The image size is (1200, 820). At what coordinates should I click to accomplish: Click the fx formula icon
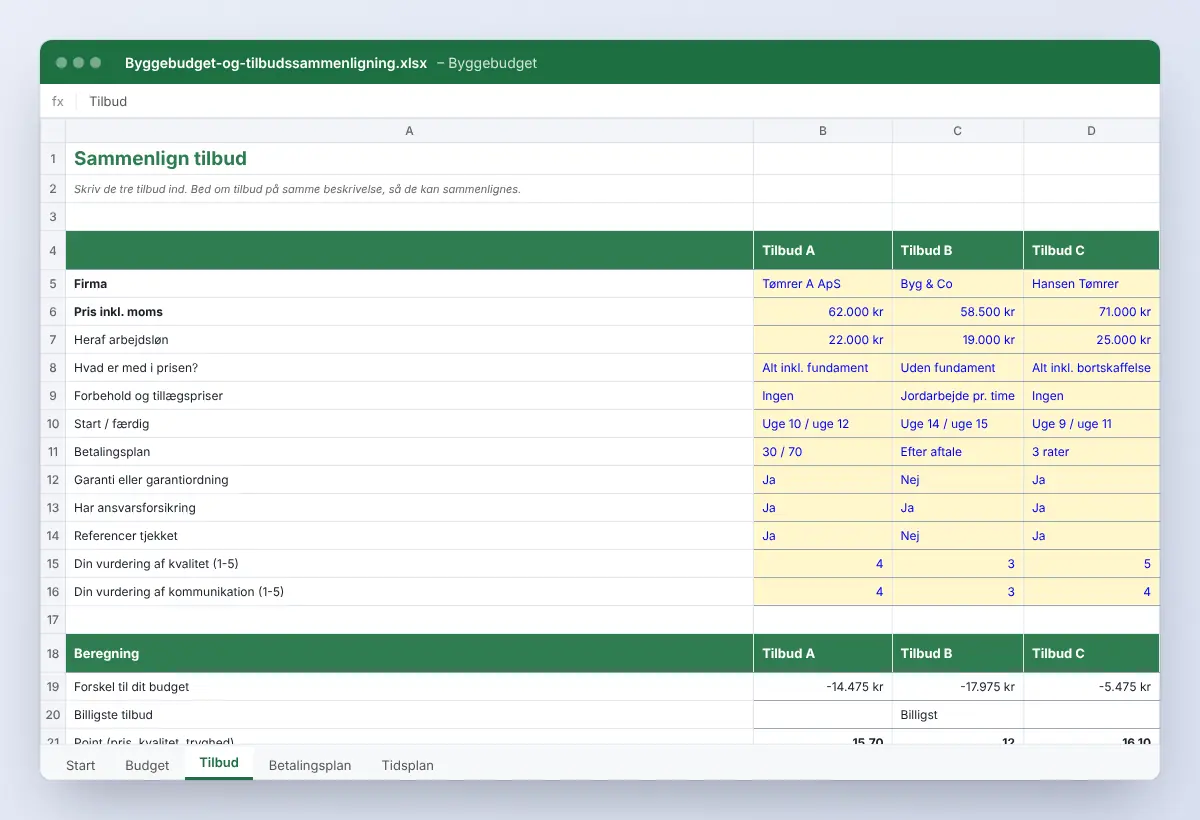[x=57, y=101]
